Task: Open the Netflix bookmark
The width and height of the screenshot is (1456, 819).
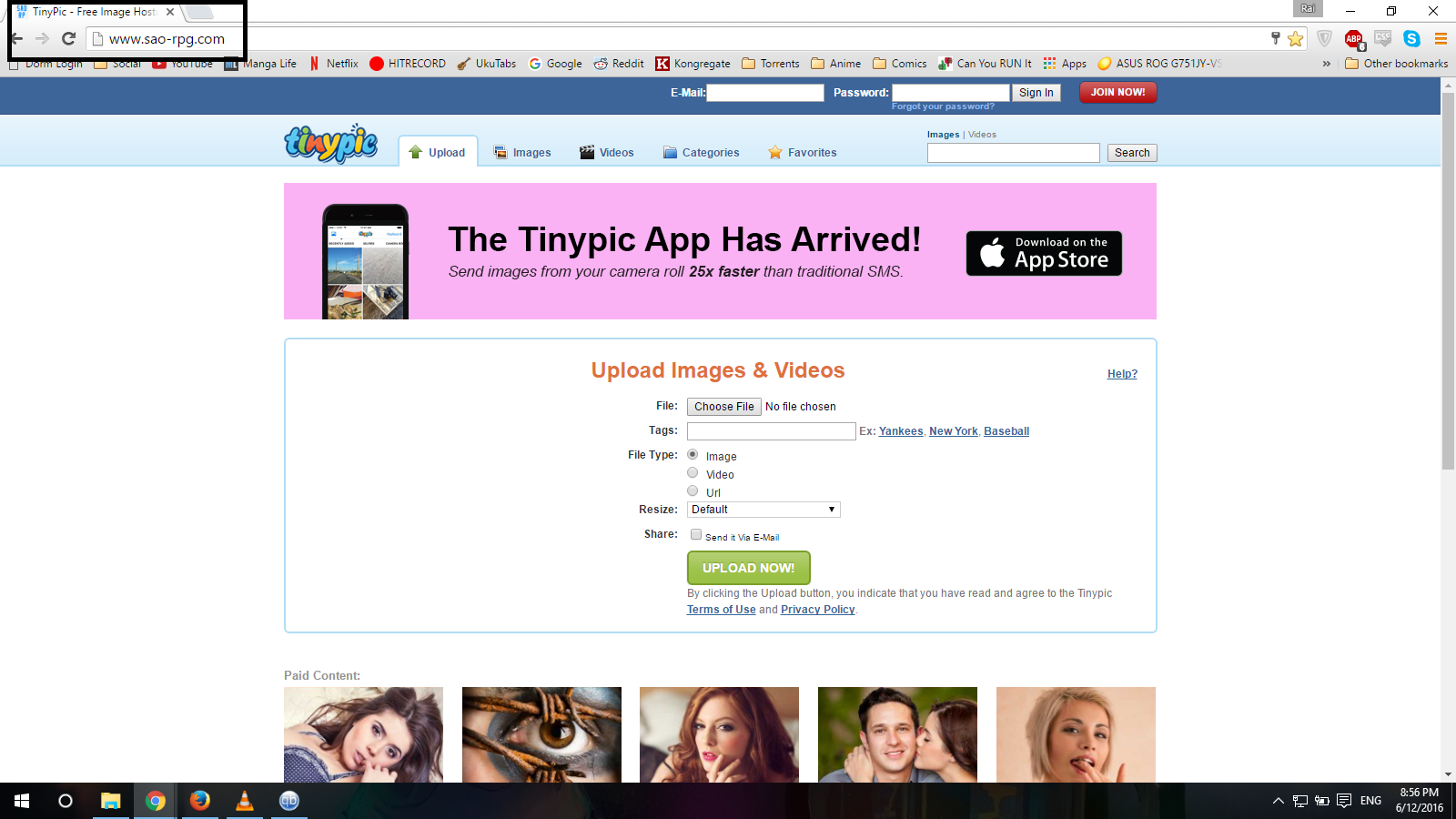Action: click(x=334, y=64)
